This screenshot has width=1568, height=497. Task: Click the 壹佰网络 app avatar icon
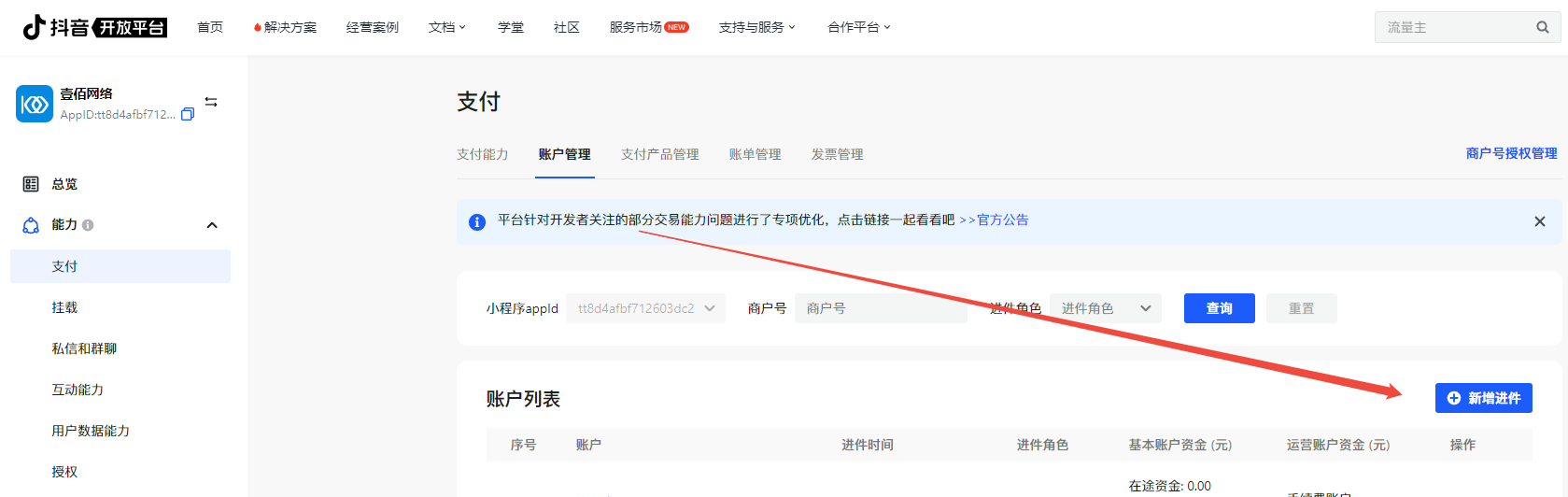point(35,104)
